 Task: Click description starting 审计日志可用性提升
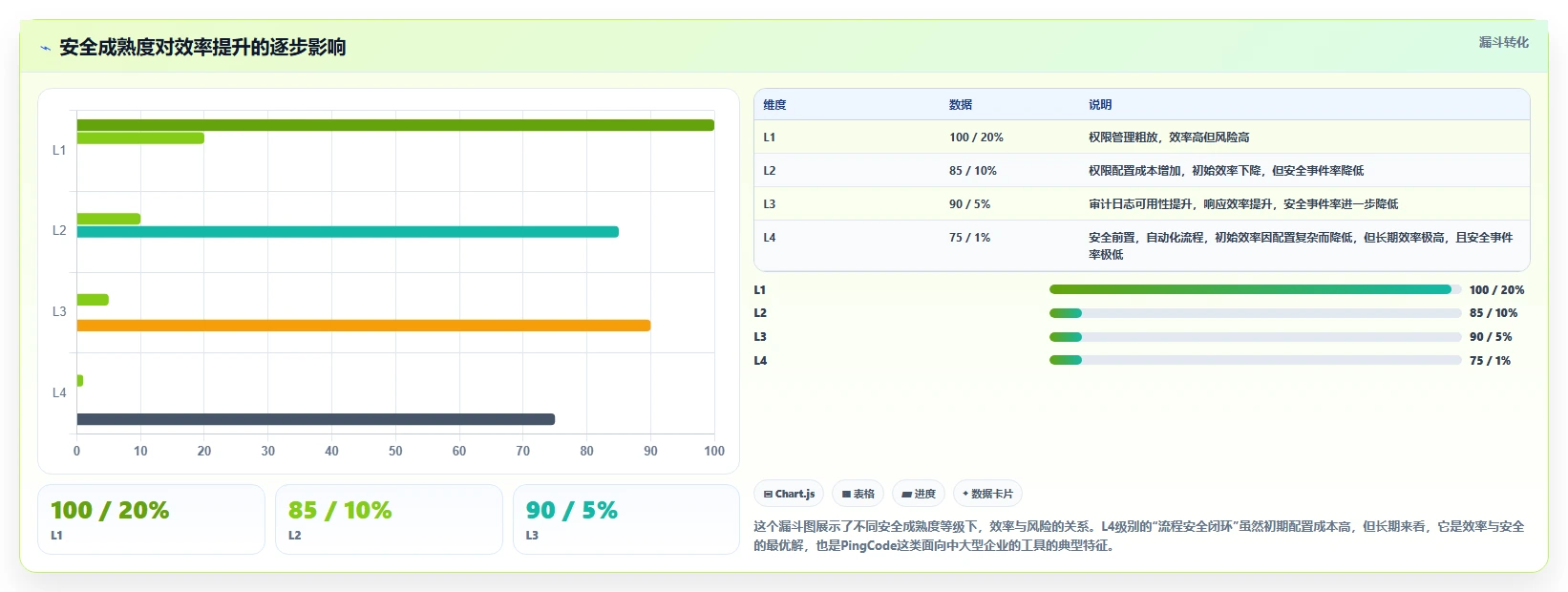click(x=1243, y=204)
